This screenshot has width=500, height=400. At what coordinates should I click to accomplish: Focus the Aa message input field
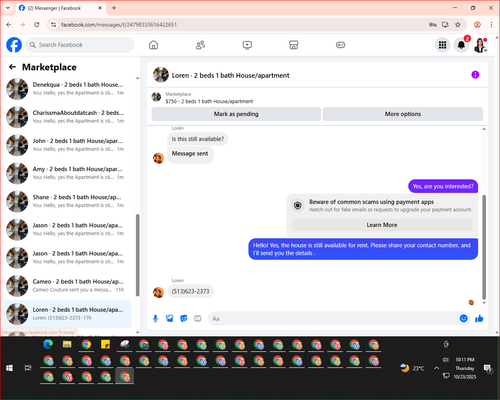pyautogui.click(x=333, y=319)
